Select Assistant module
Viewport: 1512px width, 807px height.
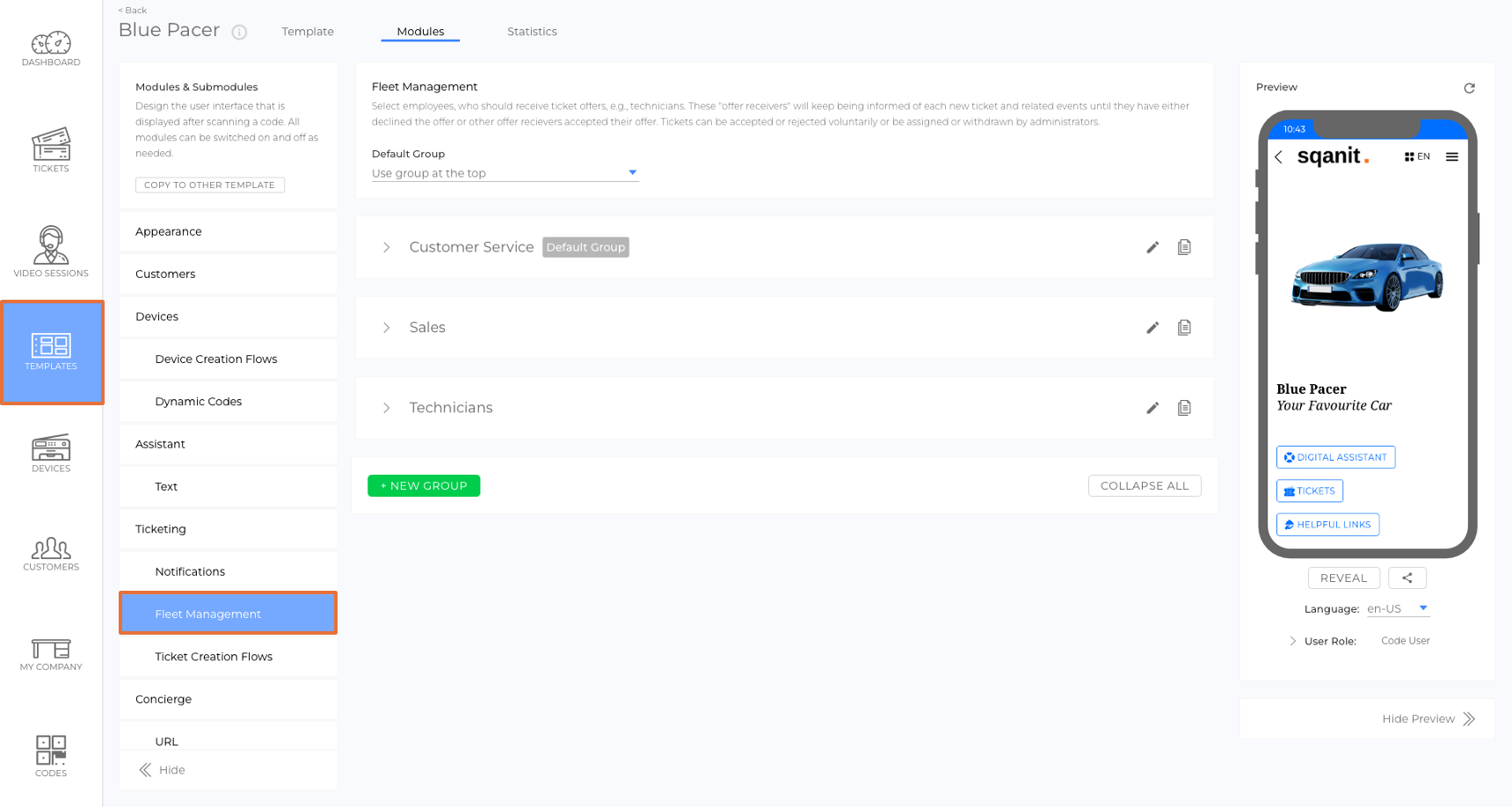coord(229,444)
